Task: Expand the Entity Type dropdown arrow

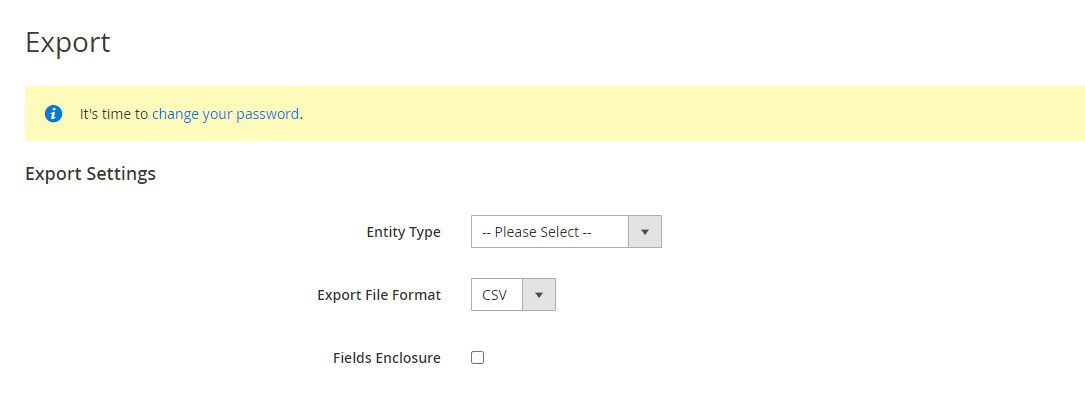Action: pyautogui.click(x=645, y=232)
